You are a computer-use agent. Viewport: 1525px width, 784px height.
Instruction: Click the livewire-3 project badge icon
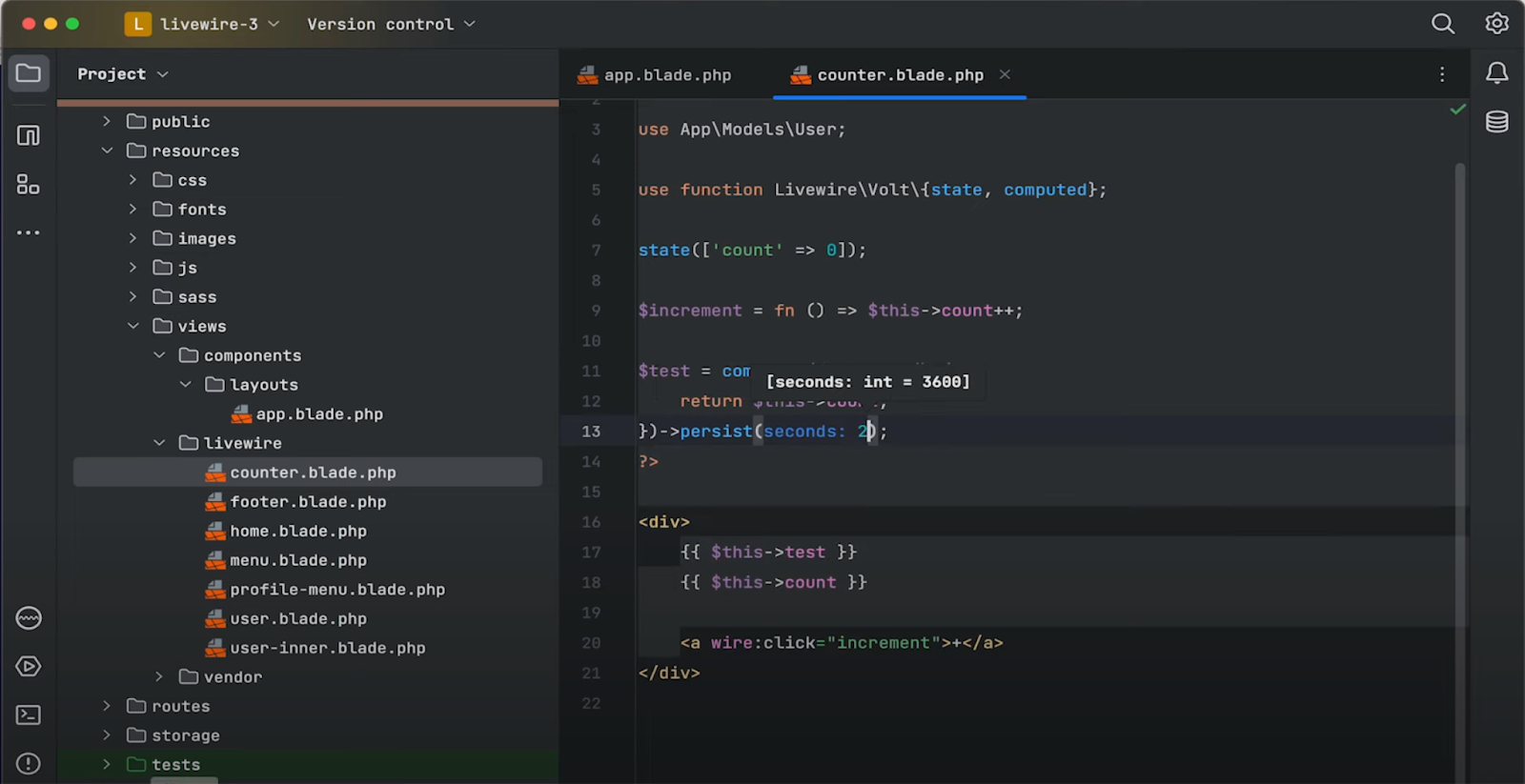(138, 24)
